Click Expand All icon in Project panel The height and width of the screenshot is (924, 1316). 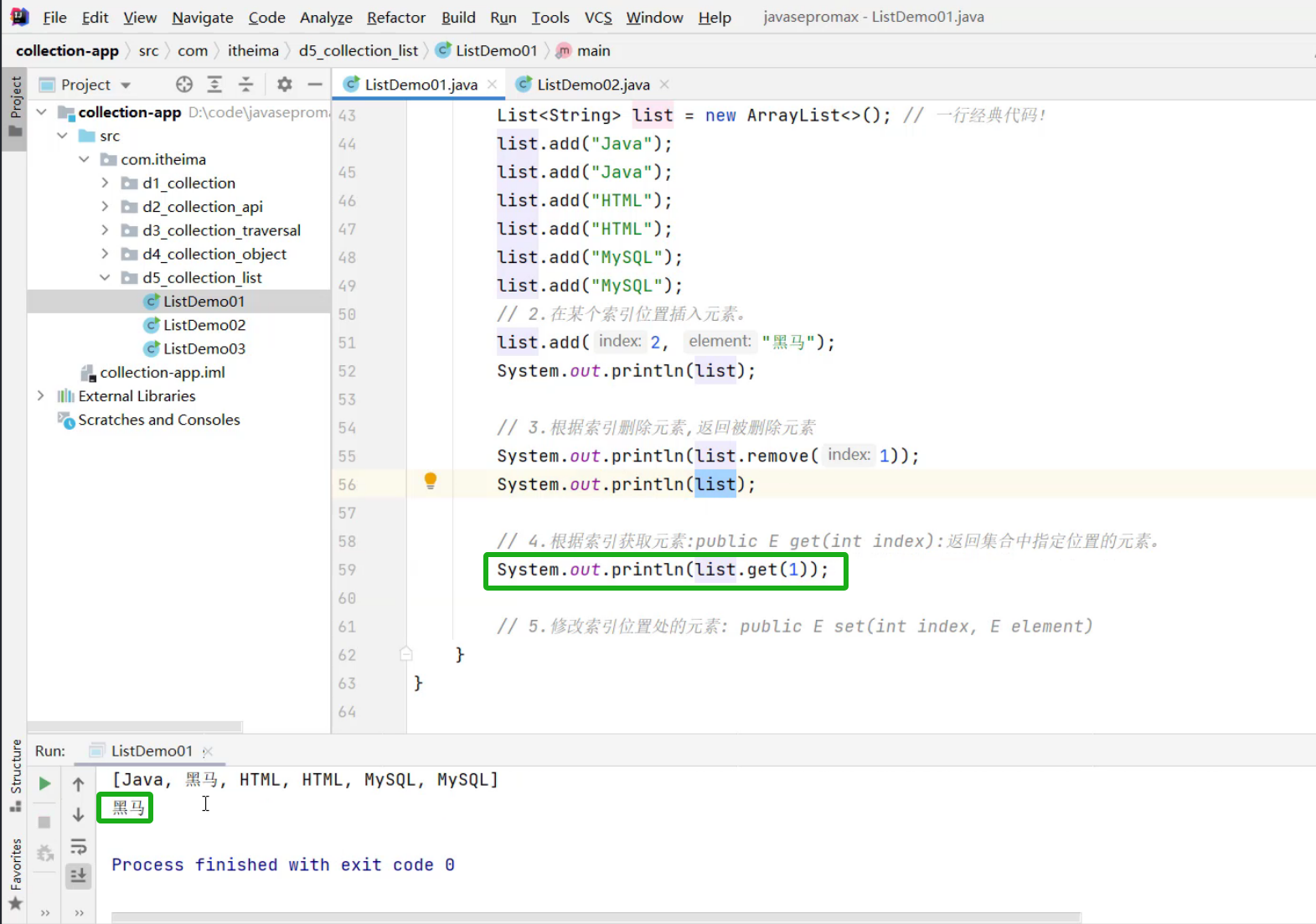click(x=214, y=84)
